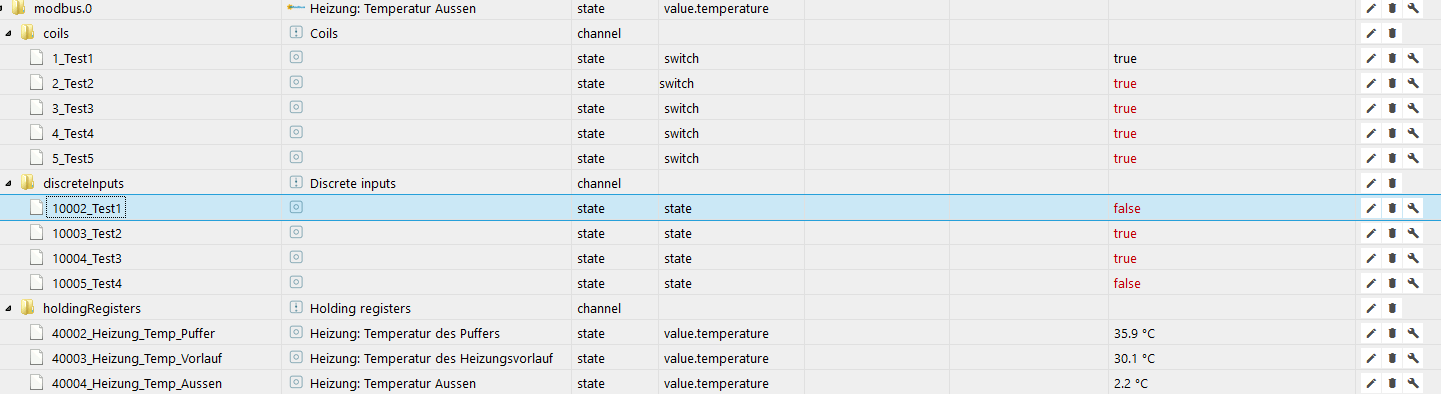Edit the discreteInputs channel
The image size is (1441, 394).
point(1371,183)
